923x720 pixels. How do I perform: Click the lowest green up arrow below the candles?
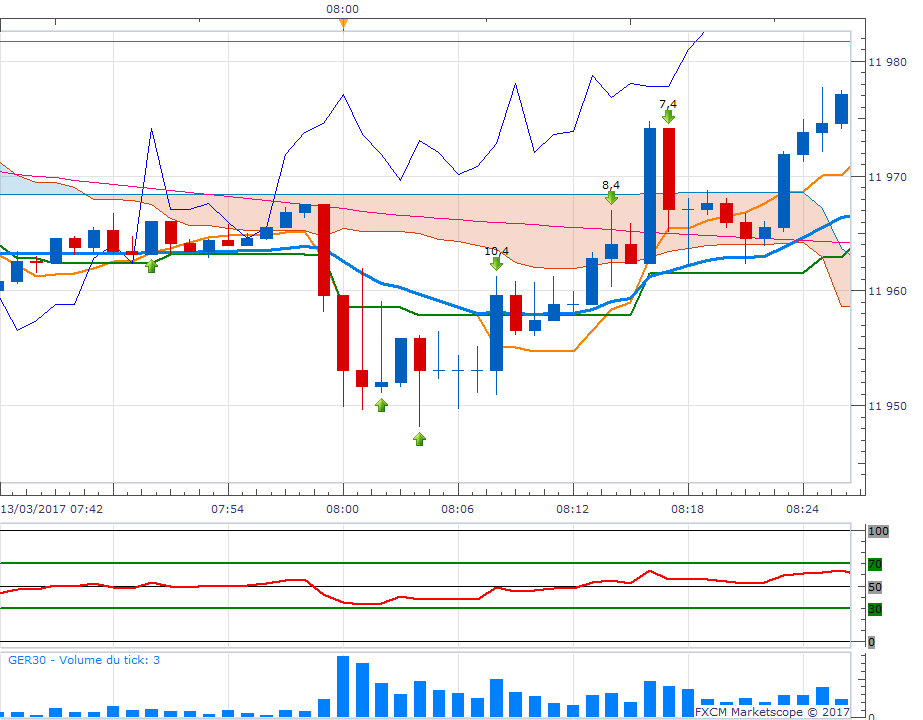pos(419,439)
